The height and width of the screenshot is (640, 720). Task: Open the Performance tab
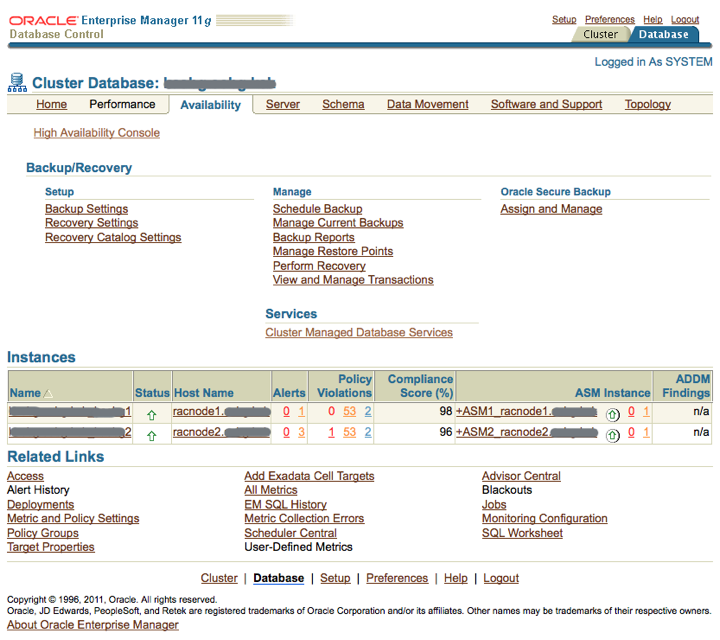(122, 104)
